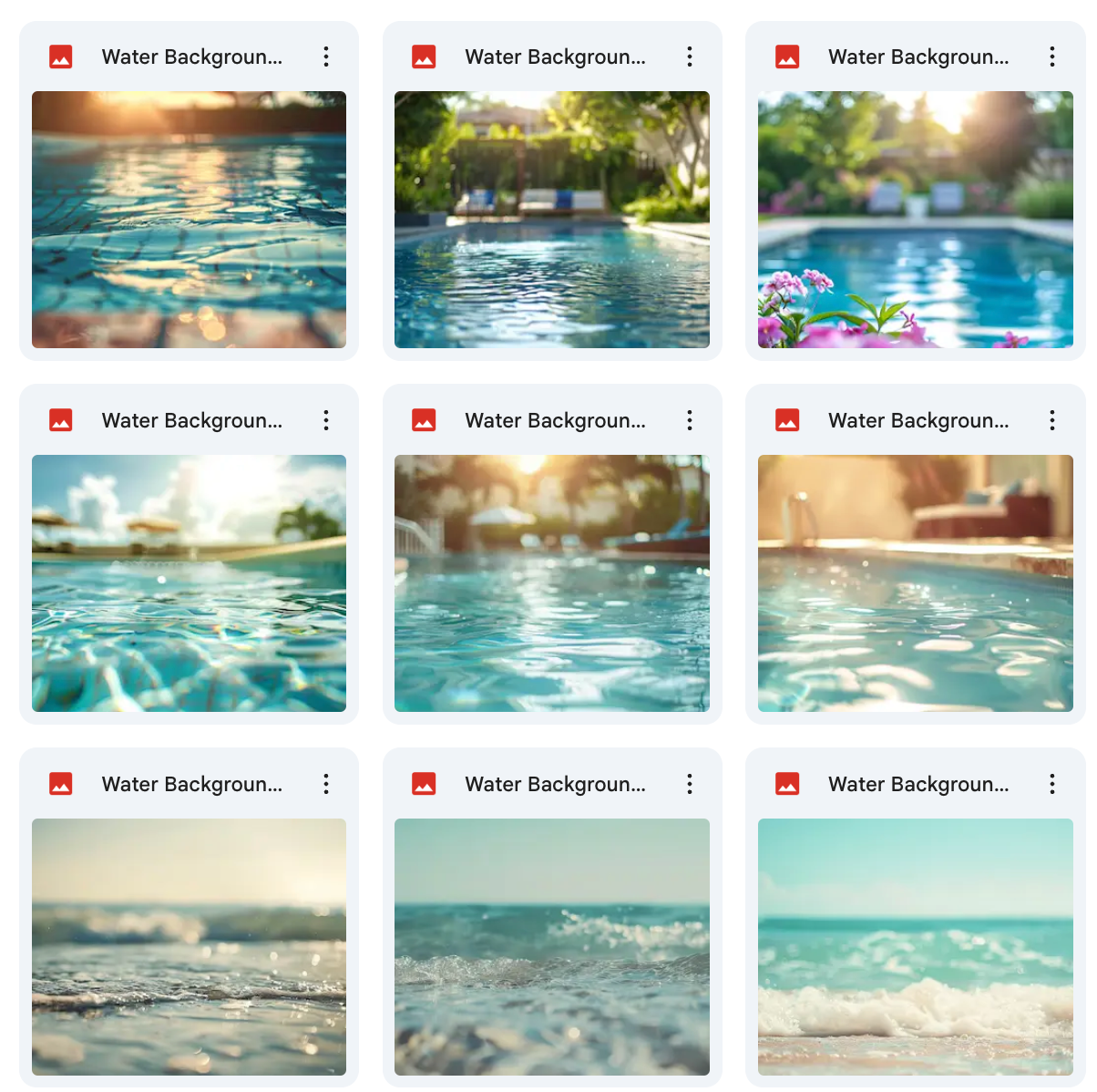Open the three-dot menu for the beige poolside lounge file
Image resolution: width=1097 pixels, height=1092 pixels.
1052,420
